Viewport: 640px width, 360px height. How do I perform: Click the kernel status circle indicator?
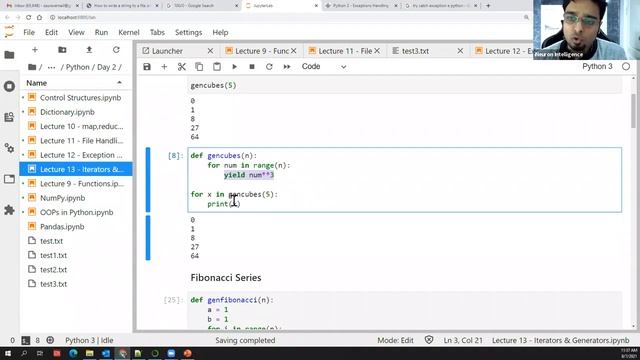tap(626, 67)
